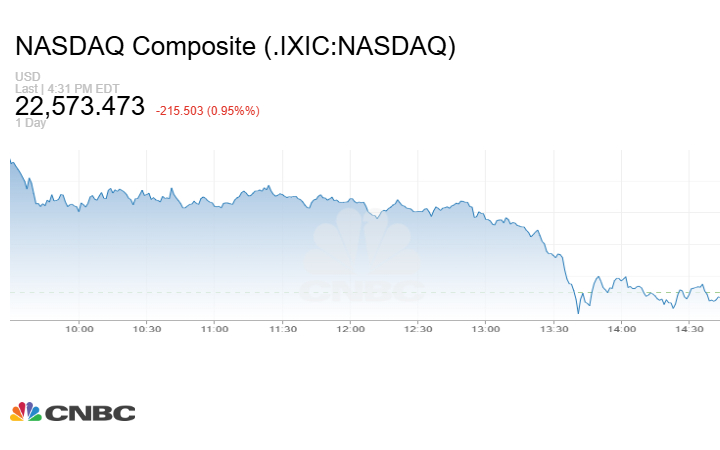Click the 11:30 time axis label

283,328
